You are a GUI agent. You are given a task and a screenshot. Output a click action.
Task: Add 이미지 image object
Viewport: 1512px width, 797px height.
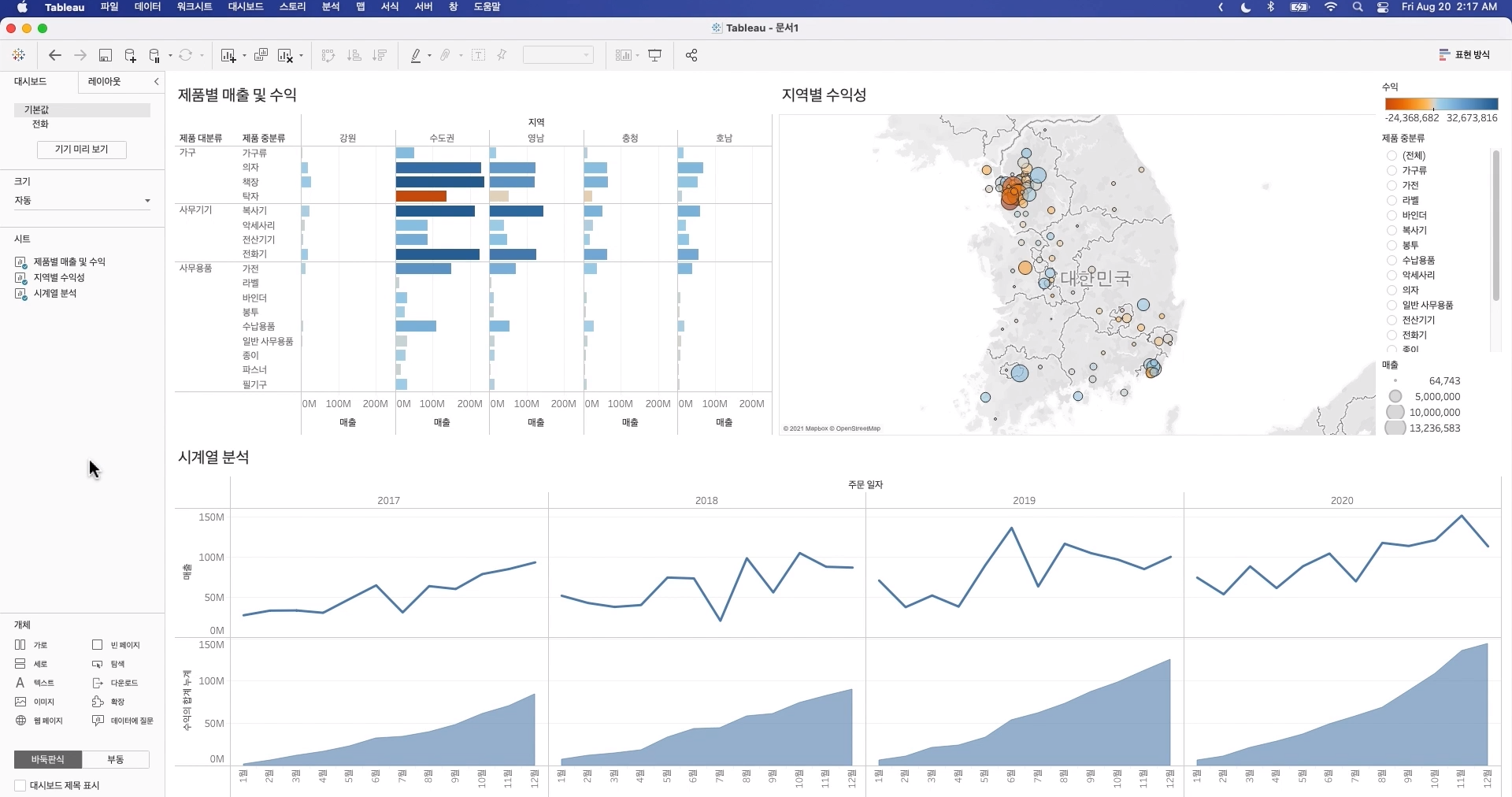pos(35,702)
